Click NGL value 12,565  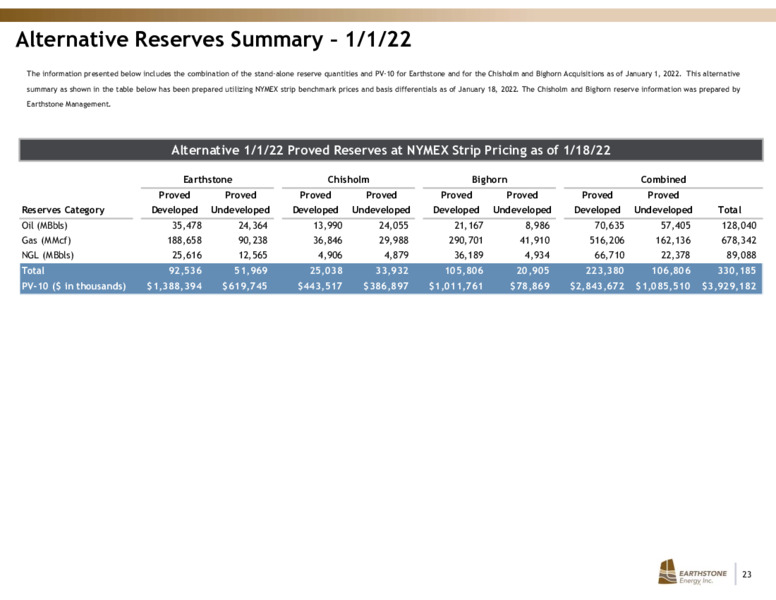click(x=253, y=255)
